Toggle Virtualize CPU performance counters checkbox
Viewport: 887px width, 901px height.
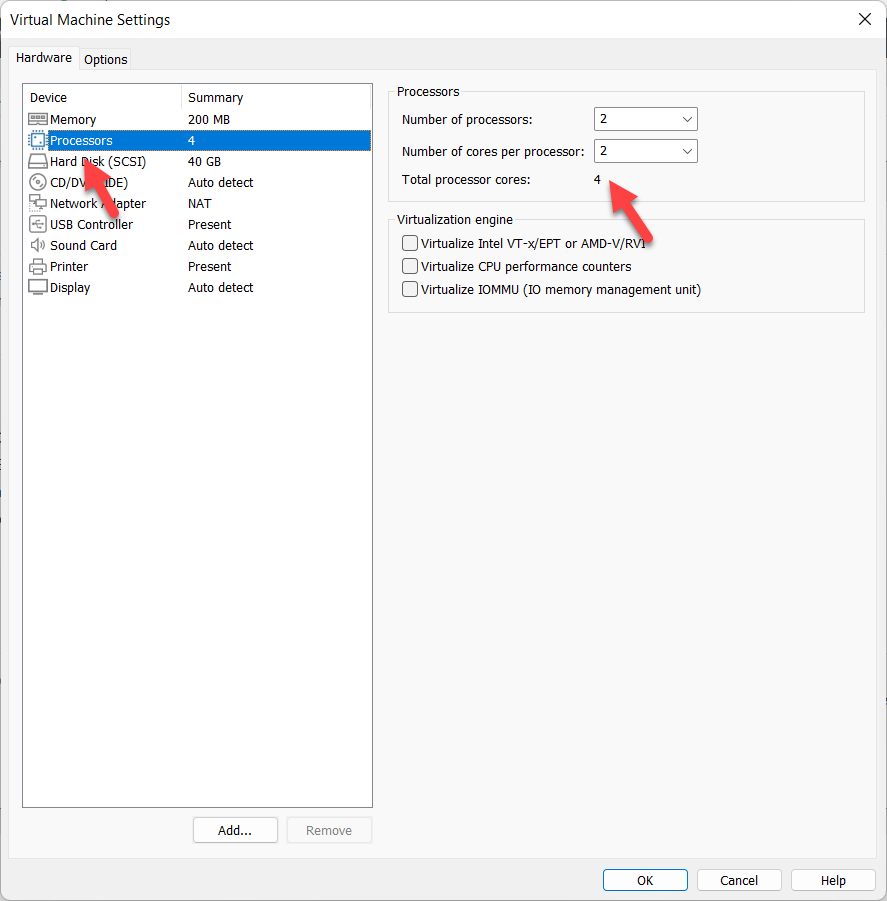(410, 266)
